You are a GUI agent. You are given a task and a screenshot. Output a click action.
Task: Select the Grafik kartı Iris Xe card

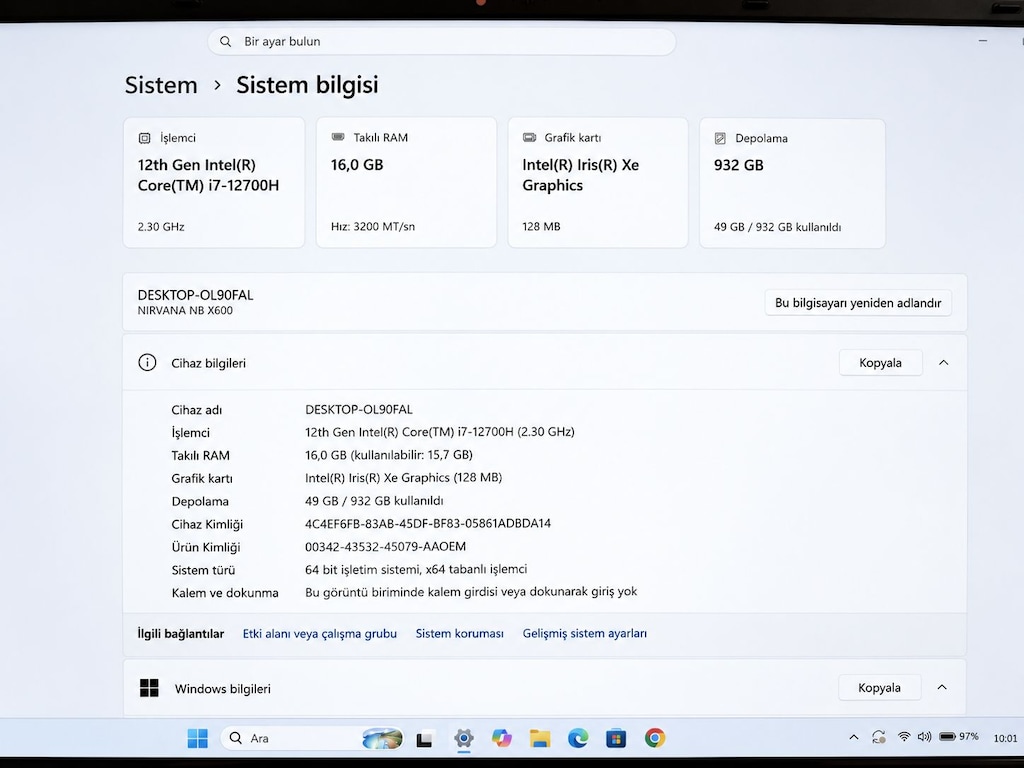[598, 183]
